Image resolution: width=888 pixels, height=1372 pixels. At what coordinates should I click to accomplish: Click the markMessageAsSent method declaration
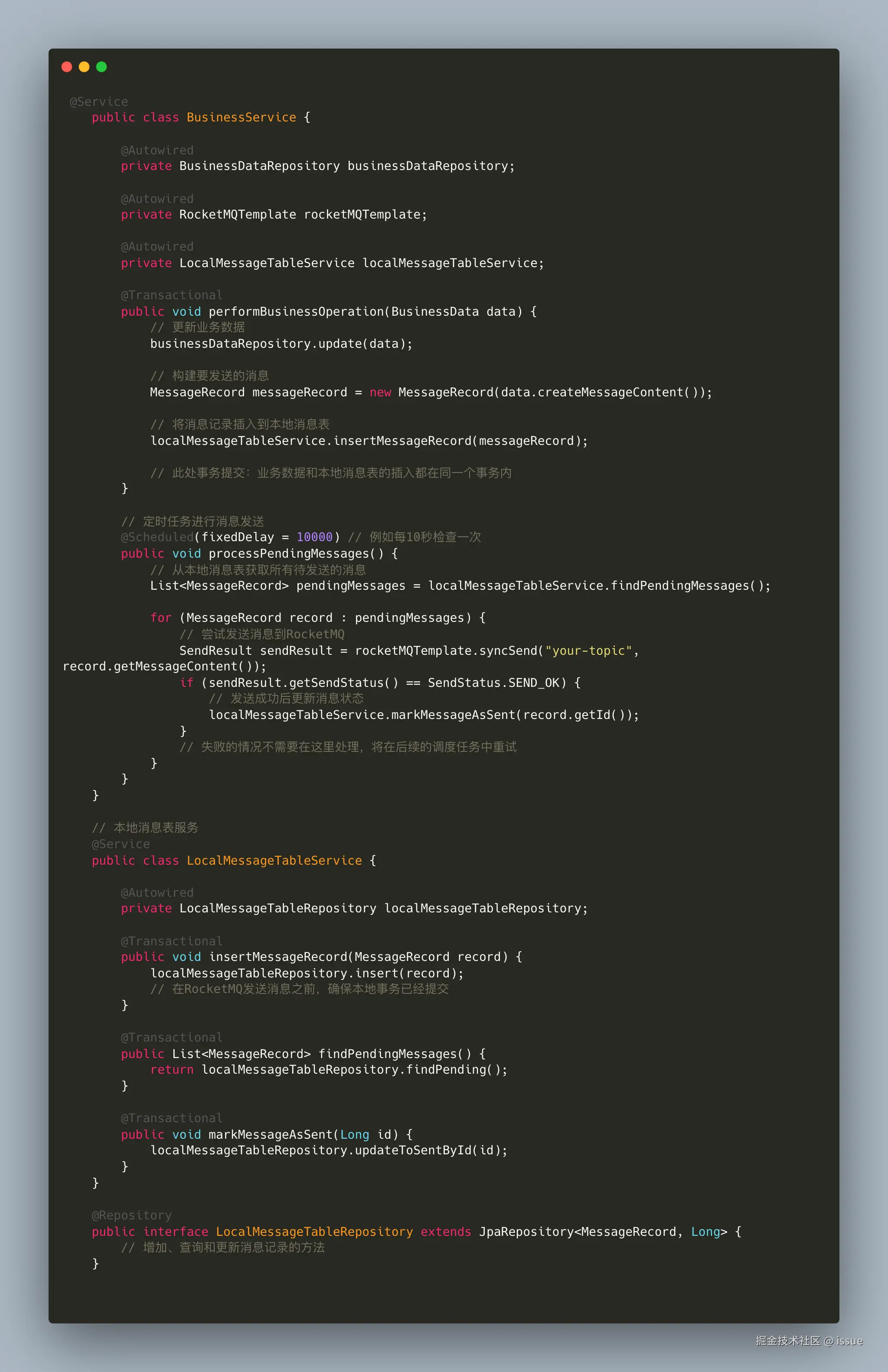click(x=270, y=1134)
